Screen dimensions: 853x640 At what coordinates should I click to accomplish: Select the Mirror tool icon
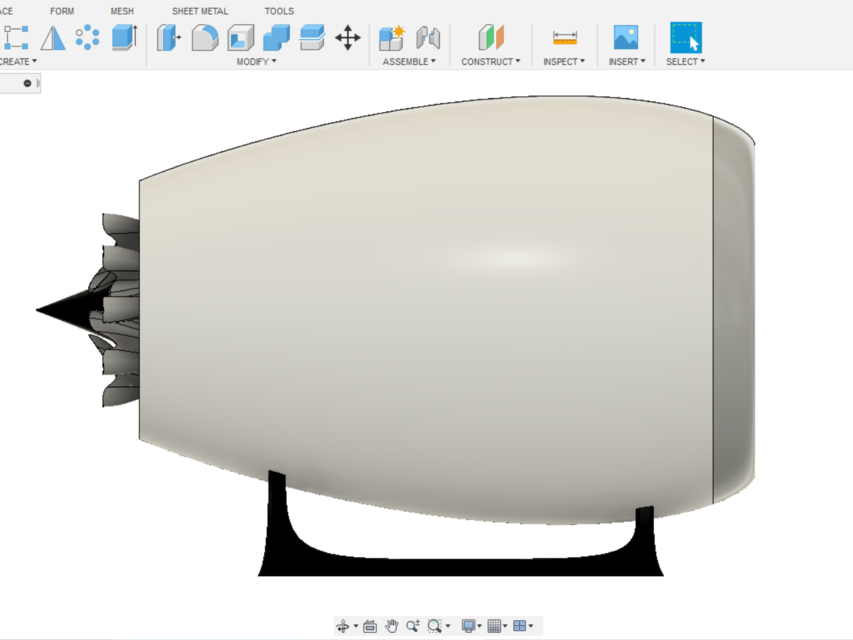click(x=428, y=38)
